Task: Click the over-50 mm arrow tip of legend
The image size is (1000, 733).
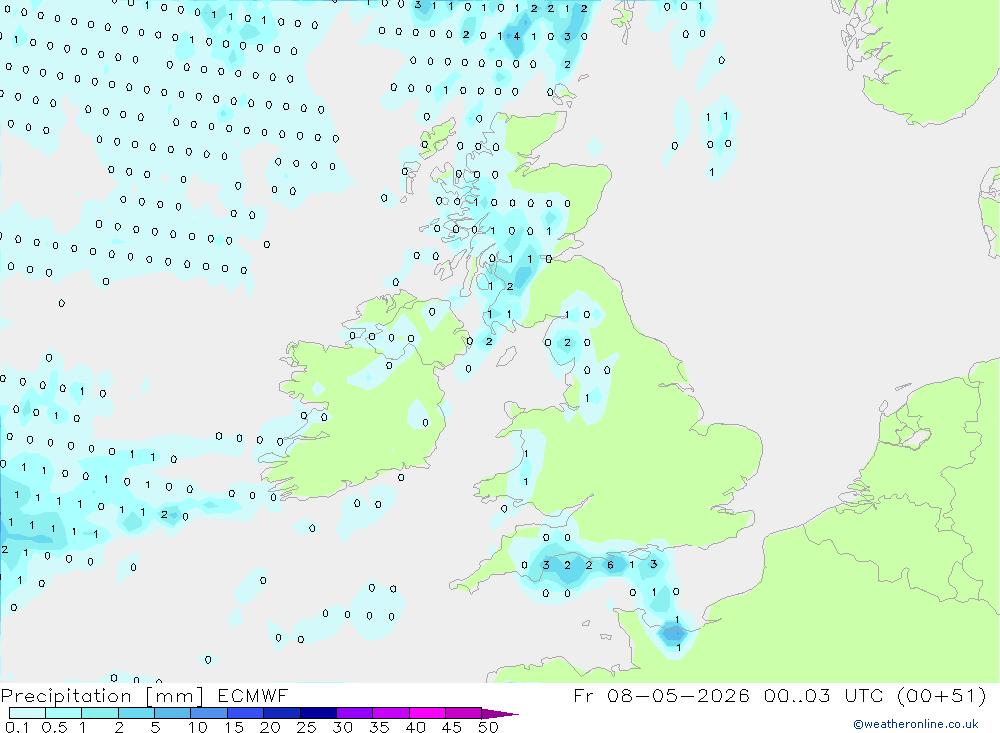Action: [x=501, y=714]
